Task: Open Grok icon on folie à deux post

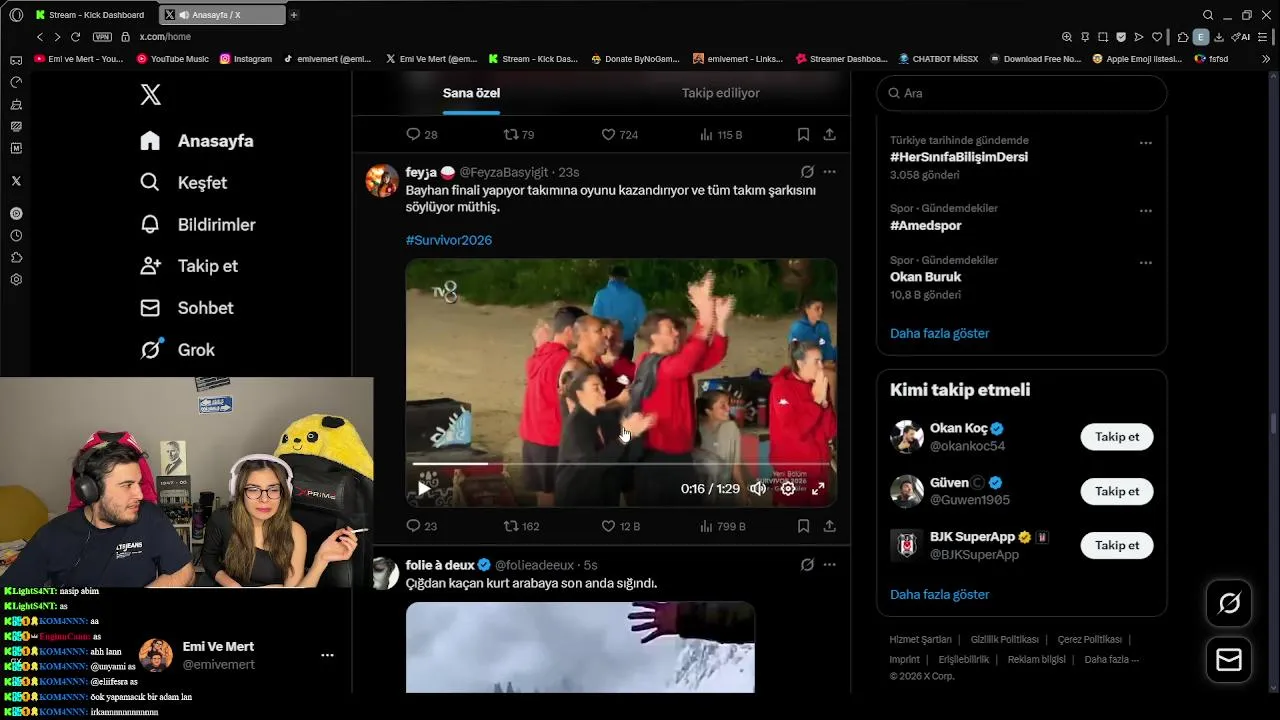Action: click(807, 565)
